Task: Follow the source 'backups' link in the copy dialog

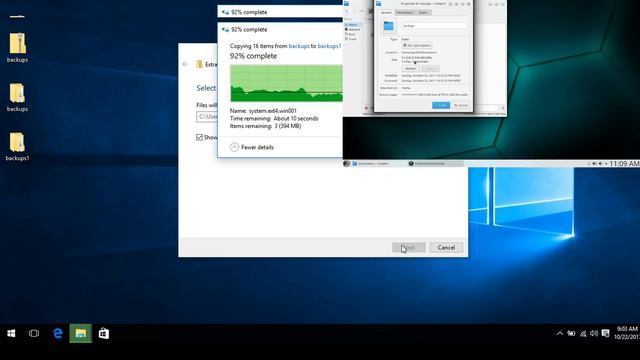Action: pyautogui.click(x=299, y=46)
